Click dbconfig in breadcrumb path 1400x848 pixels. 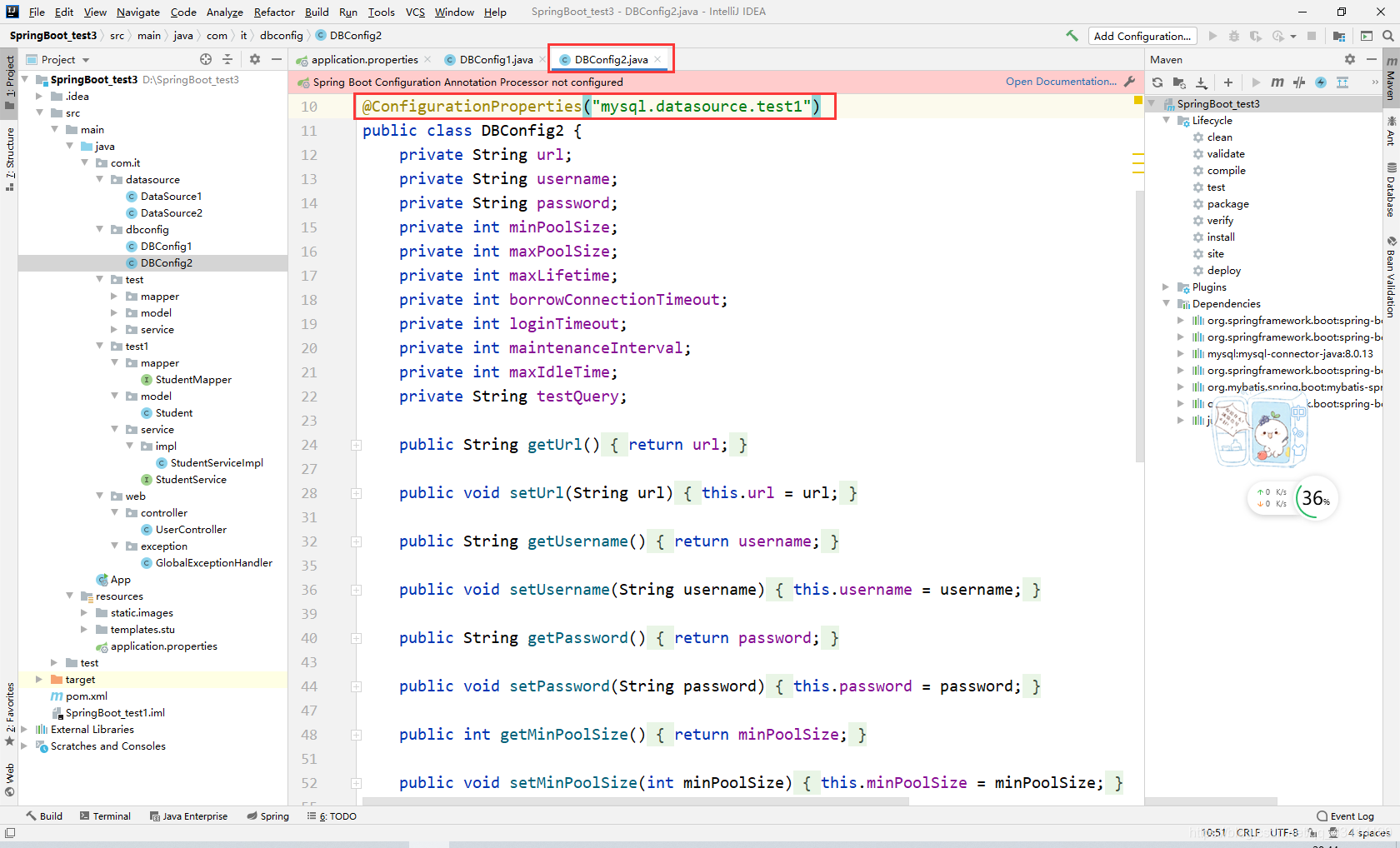[x=281, y=36]
